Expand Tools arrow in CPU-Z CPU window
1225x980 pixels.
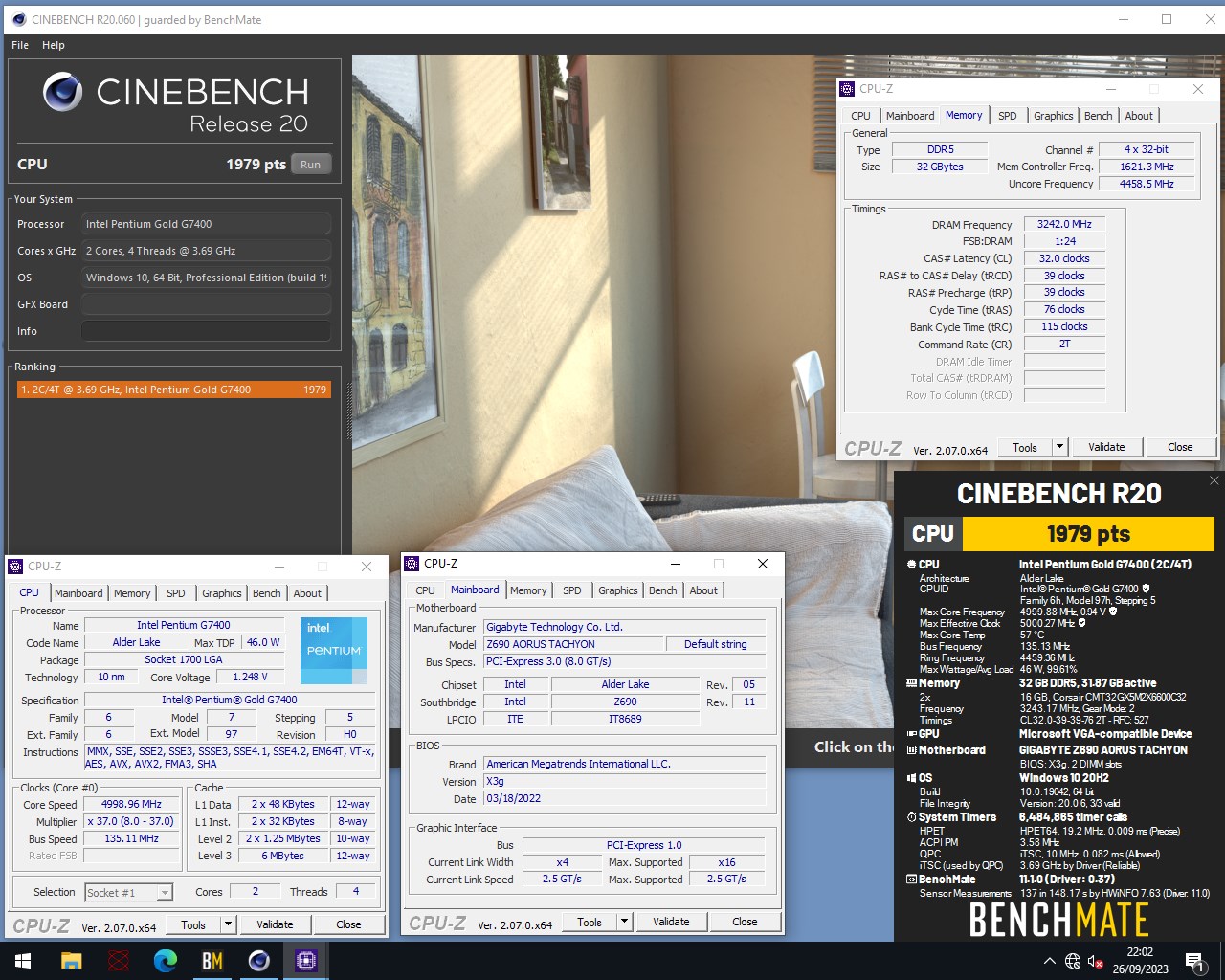(x=228, y=924)
